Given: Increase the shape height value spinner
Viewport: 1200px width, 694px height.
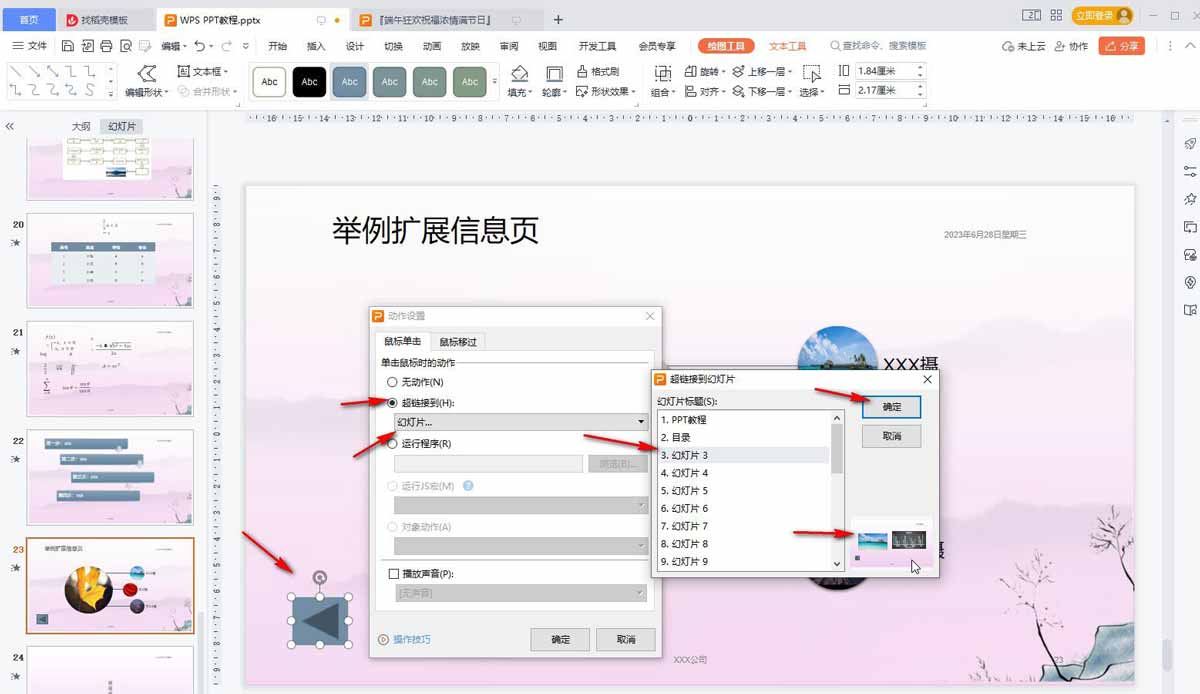Looking at the screenshot, I should (920, 67).
